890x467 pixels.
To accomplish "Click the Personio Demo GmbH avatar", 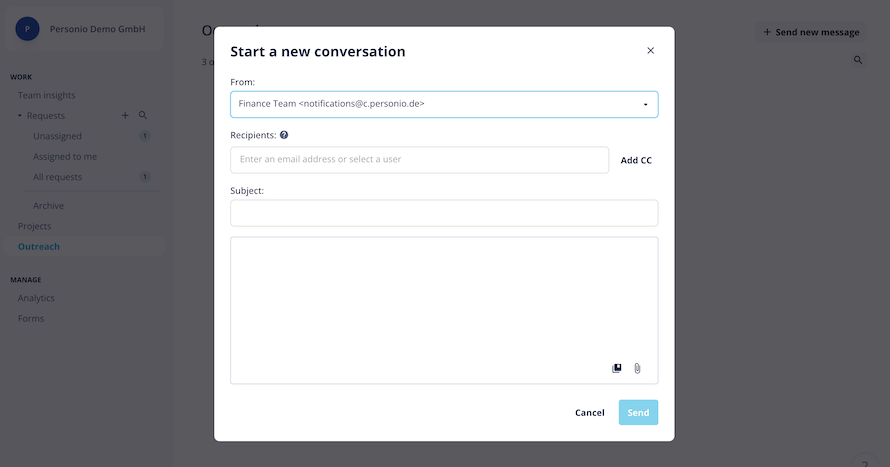I will (27, 29).
